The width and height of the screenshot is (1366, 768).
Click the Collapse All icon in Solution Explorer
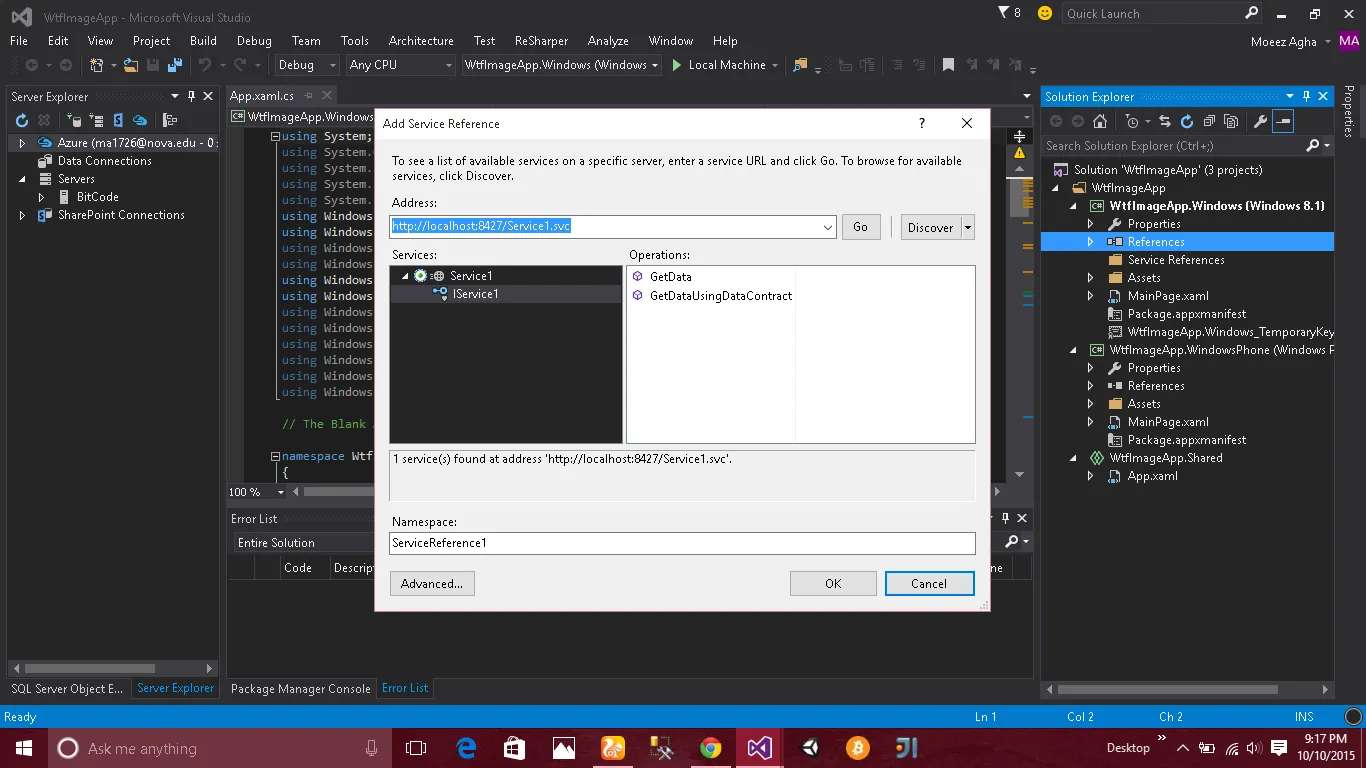coord(1209,121)
